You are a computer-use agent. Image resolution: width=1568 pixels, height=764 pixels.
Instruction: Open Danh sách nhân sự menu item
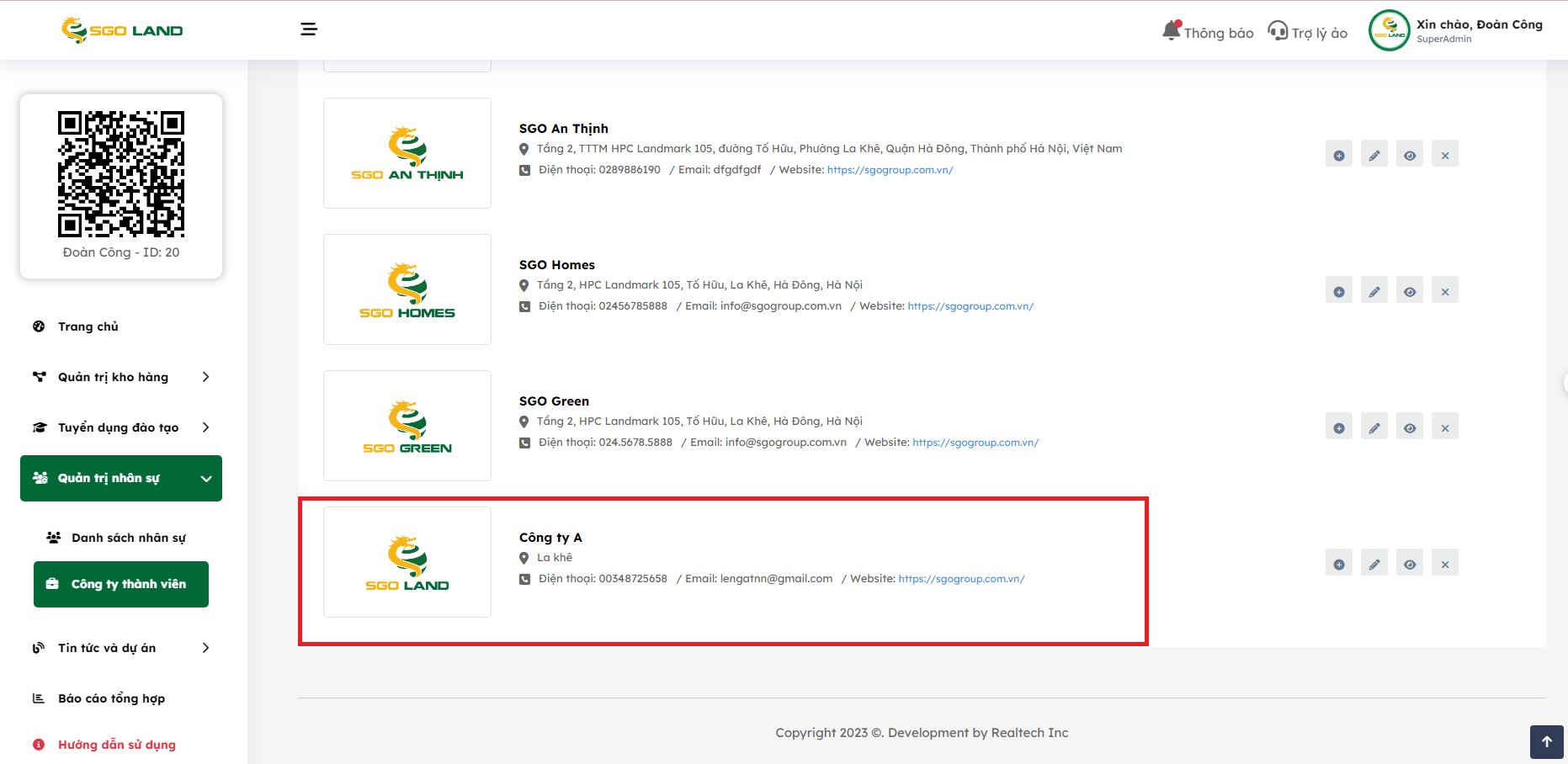coord(128,538)
